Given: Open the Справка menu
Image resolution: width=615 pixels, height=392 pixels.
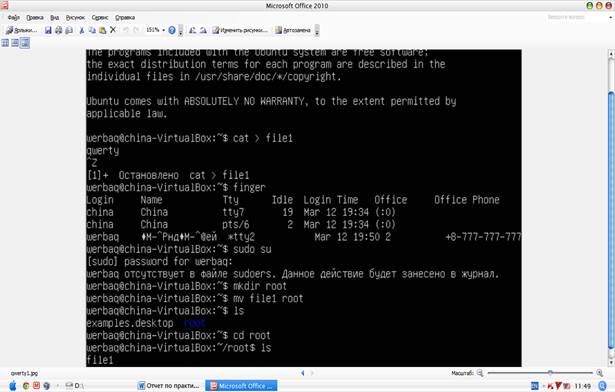Looking at the screenshot, I should [125, 18].
